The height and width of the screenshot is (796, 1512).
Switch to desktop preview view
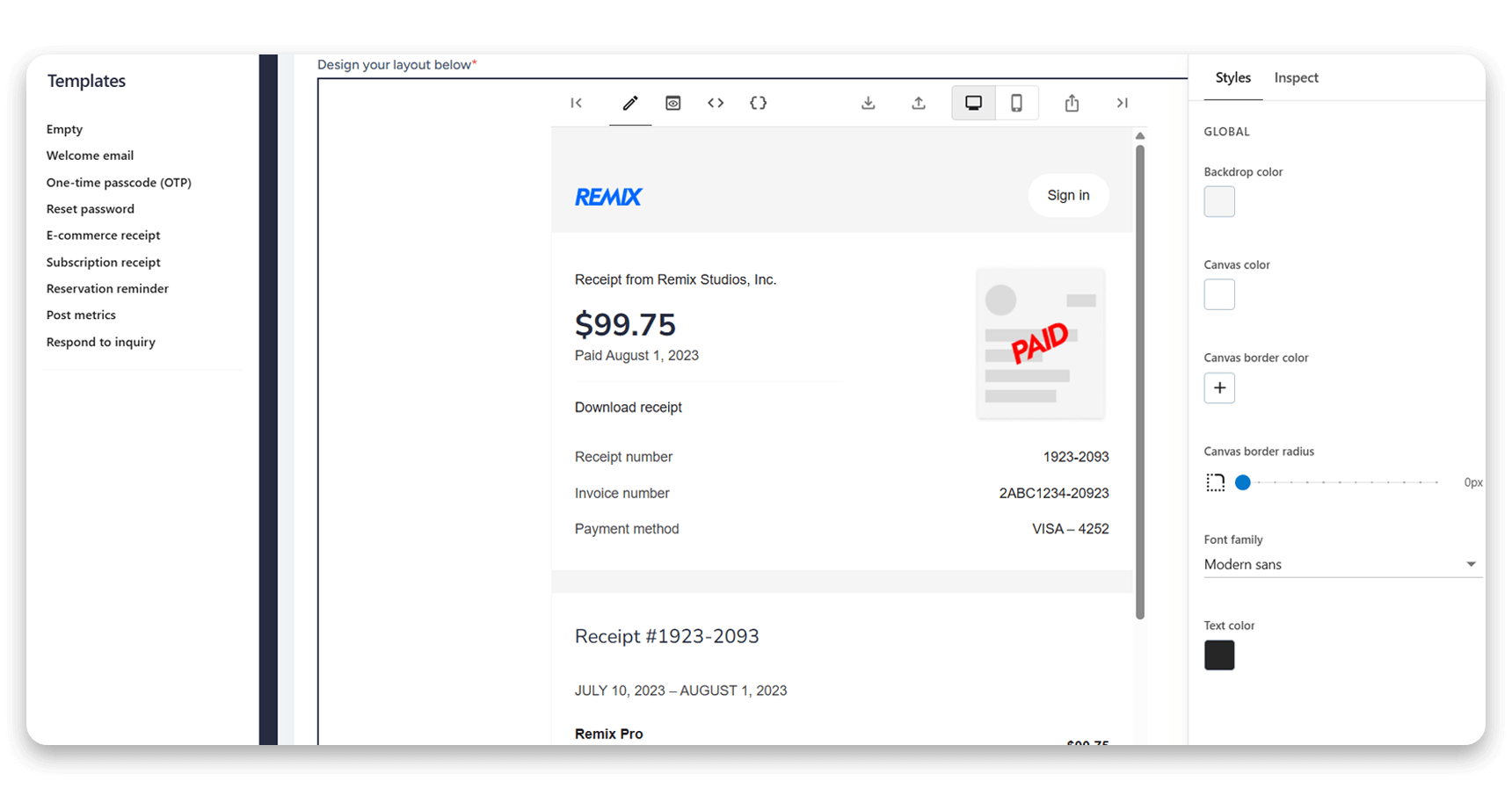pos(973,103)
